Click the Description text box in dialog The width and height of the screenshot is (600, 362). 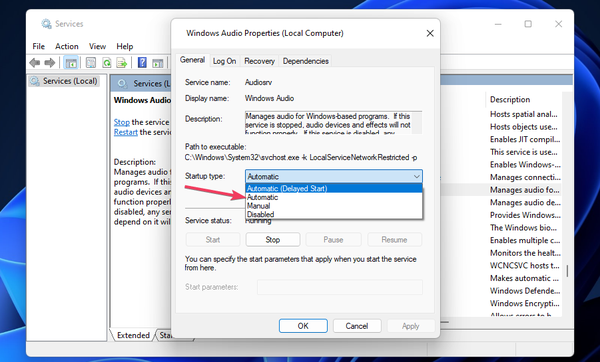(333, 122)
